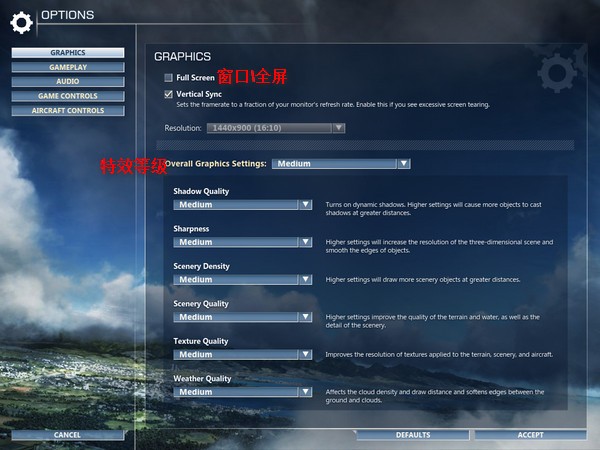Click the Options gear icon
This screenshot has height=450, width=600.
tap(21, 23)
